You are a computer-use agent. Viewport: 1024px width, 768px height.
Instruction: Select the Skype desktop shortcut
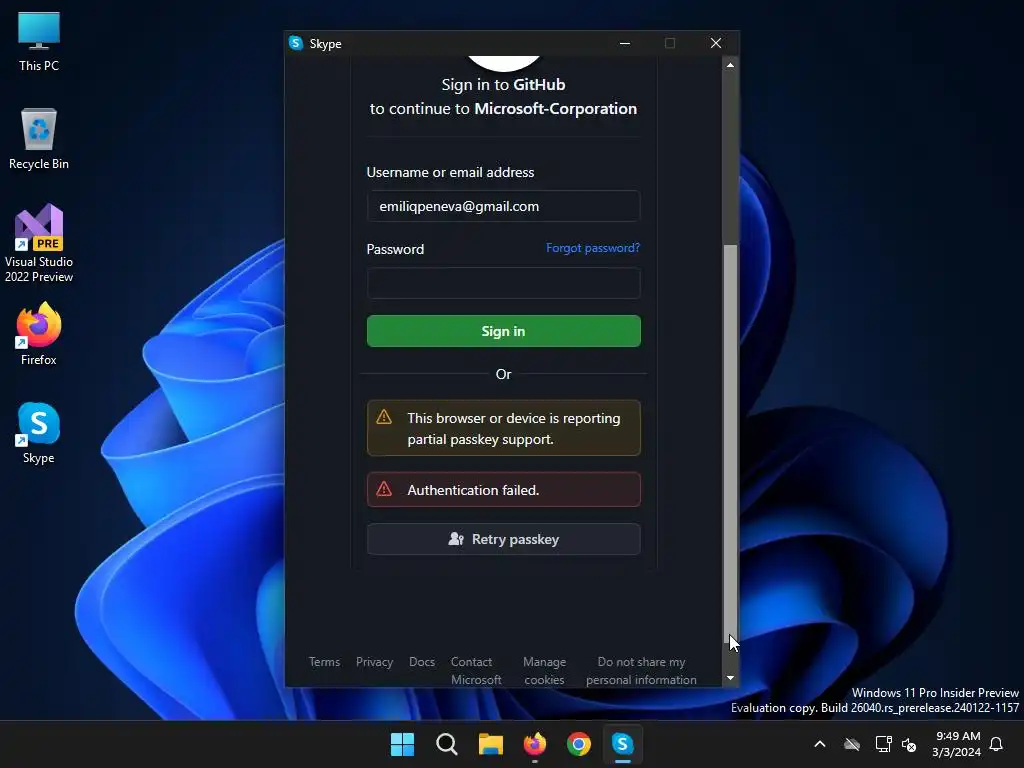coord(39,432)
